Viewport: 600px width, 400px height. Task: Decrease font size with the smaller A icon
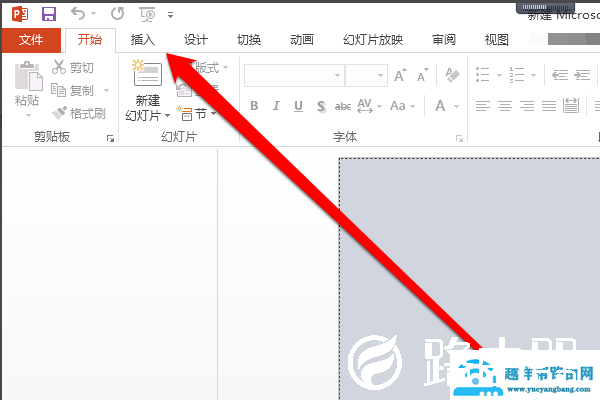click(x=422, y=75)
